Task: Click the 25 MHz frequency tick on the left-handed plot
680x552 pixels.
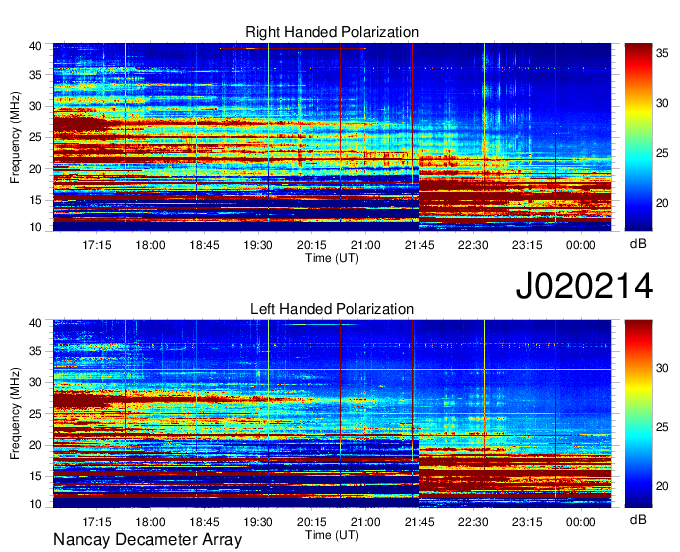Action: click(x=36, y=414)
